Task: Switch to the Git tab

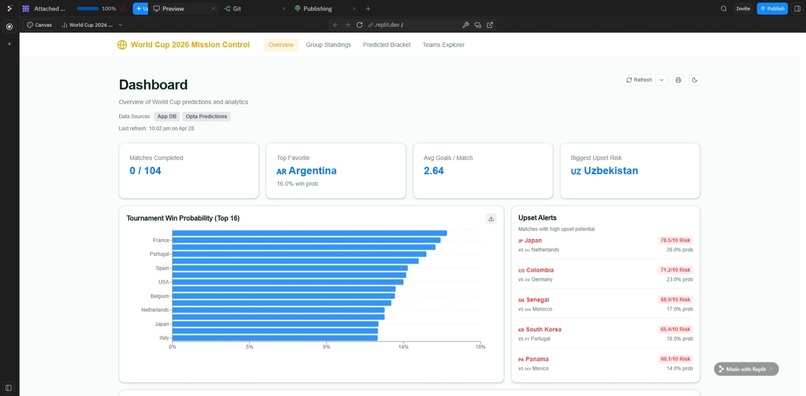Action: pyautogui.click(x=233, y=9)
